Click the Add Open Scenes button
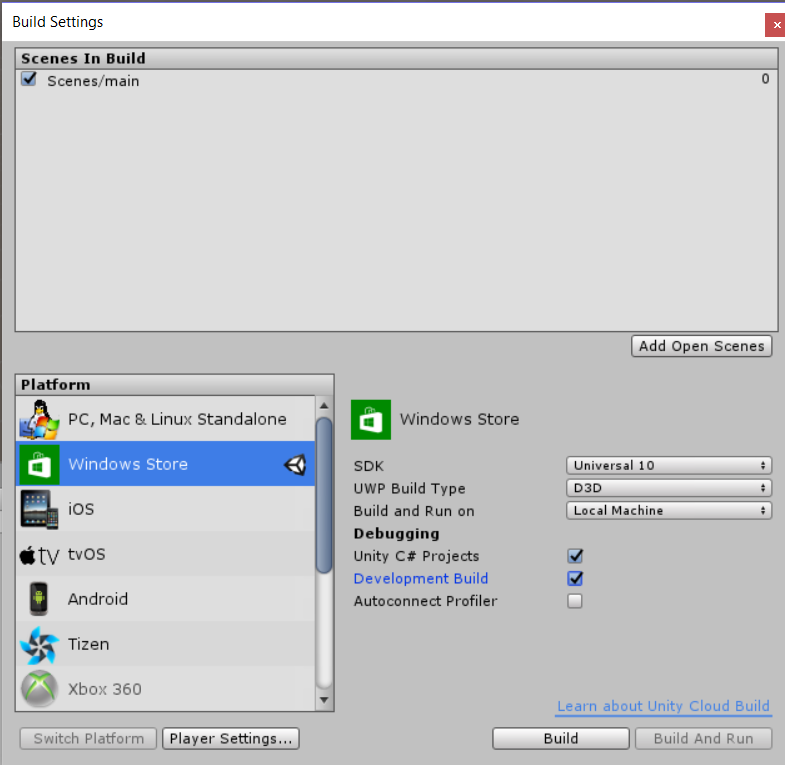This screenshot has height=765, width=785. (x=702, y=346)
